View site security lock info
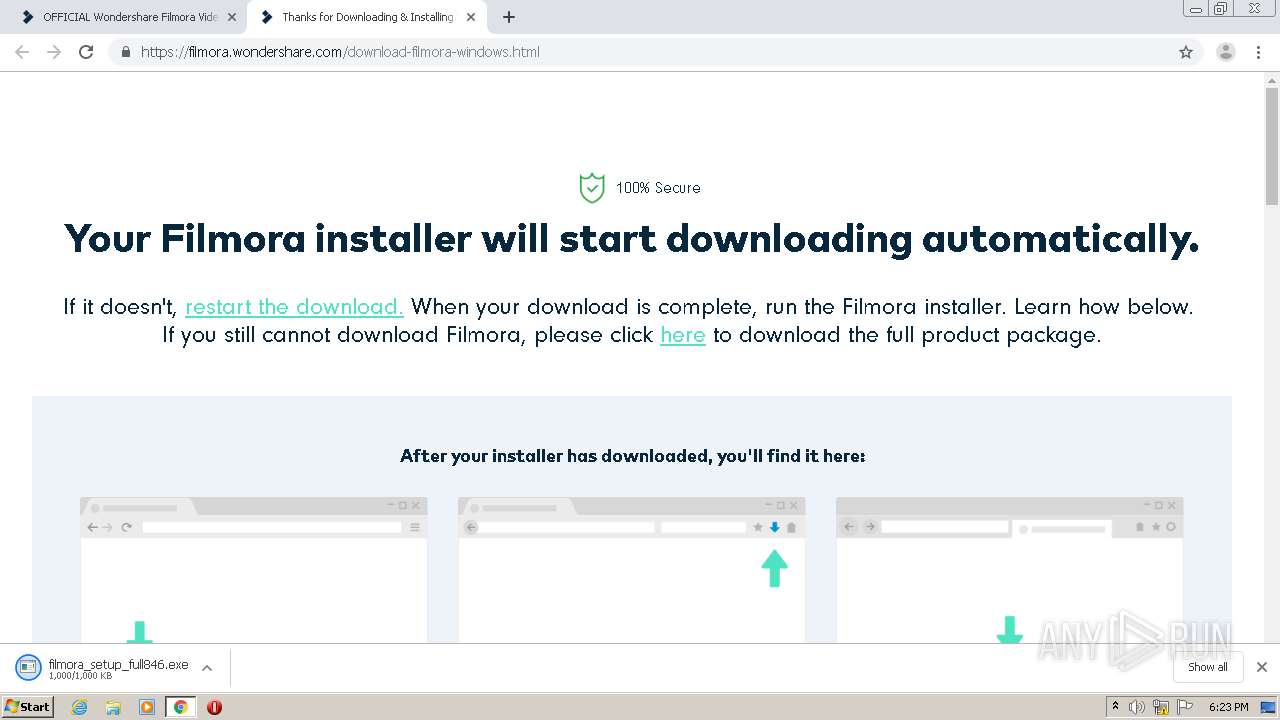The width and height of the screenshot is (1280, 720). (125, 52)
